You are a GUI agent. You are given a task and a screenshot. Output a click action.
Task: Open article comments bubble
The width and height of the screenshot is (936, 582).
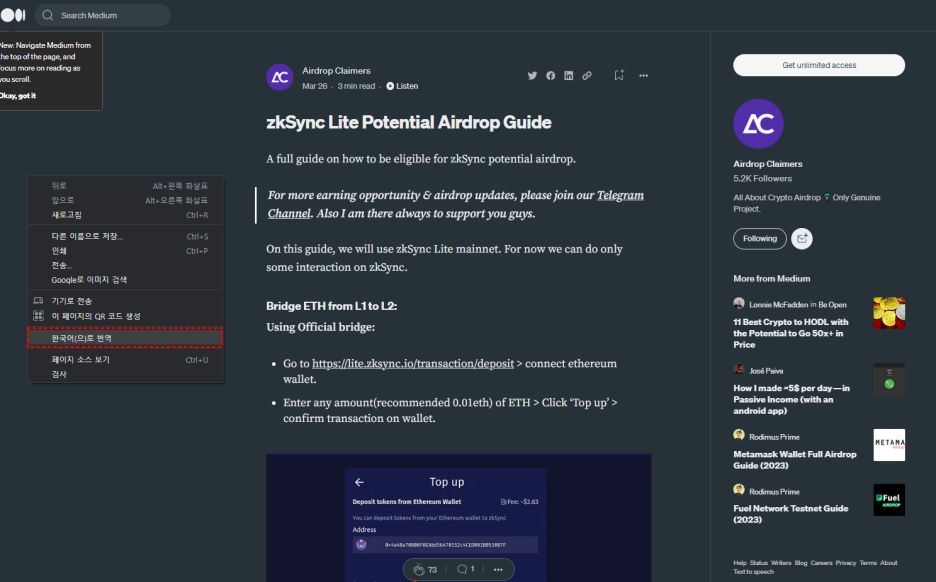(462, 569)
